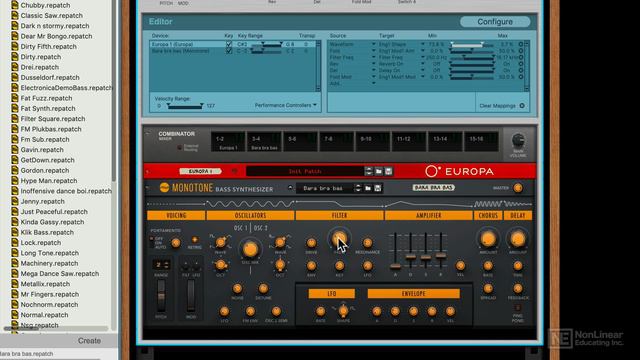Click the LFO section header
The height and width of the screenshot is (360, 640).
pyautogui.click(x=331, y=293)
